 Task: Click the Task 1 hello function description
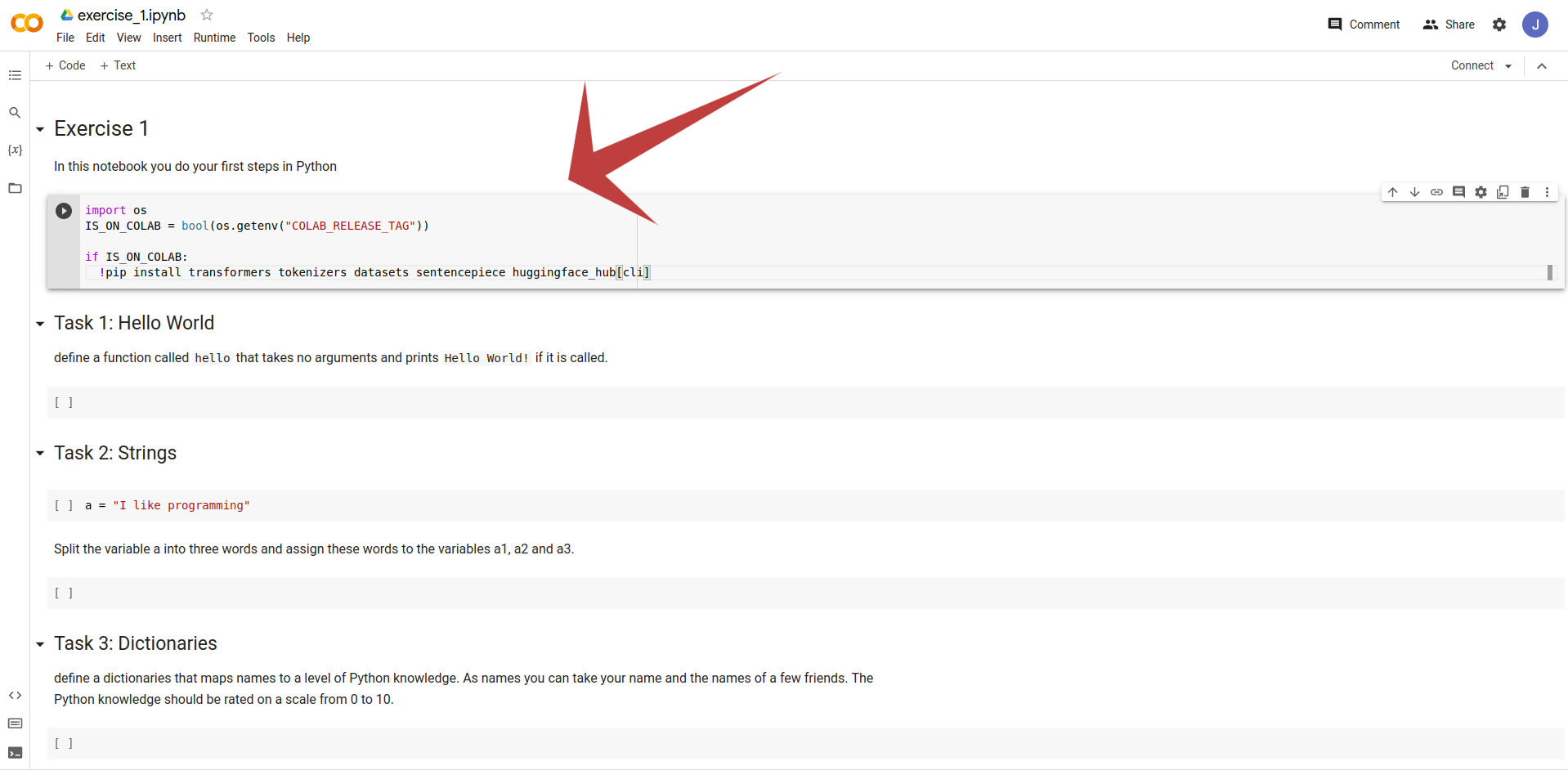click(x=331, y=357)
